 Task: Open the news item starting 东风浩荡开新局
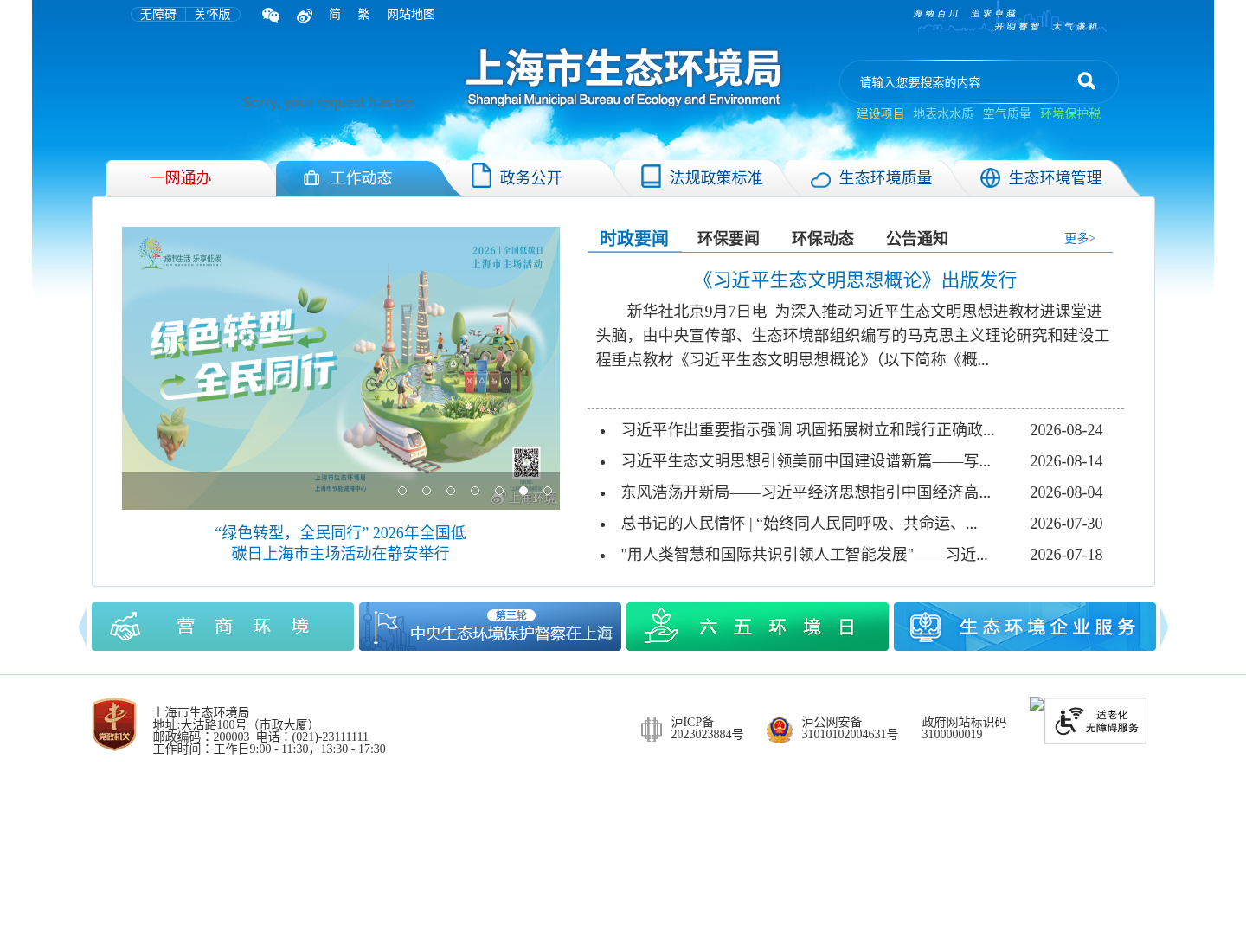point(806,492)
